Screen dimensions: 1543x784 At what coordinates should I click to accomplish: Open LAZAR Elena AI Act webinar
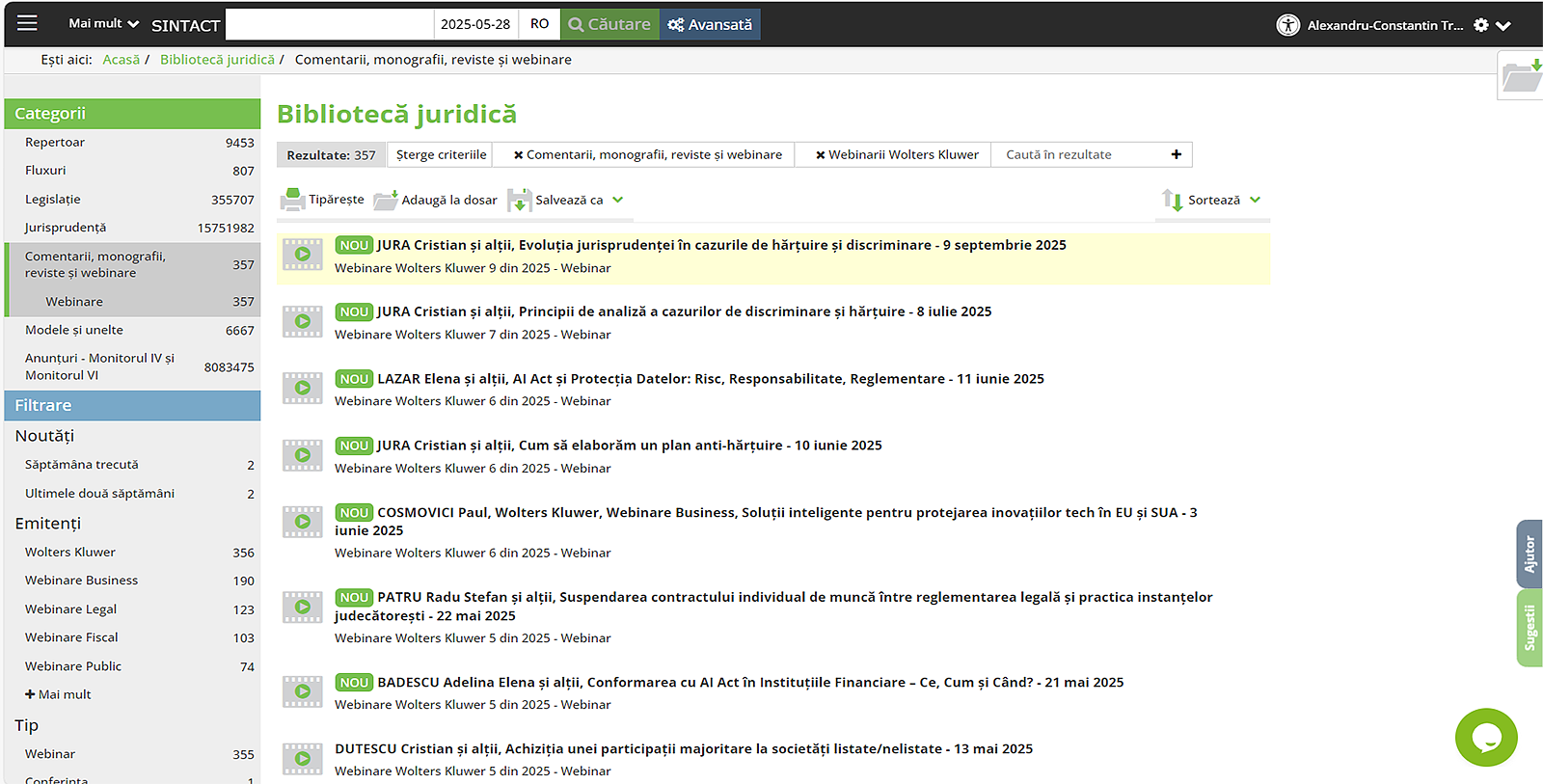click(711, 379)
